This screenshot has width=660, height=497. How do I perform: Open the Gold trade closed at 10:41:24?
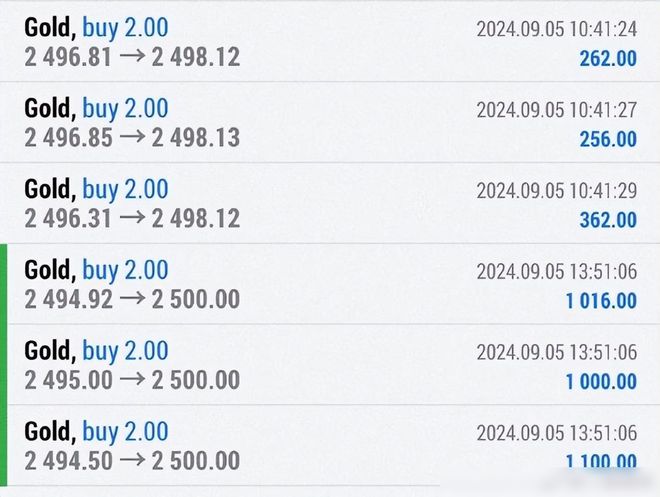pyautogui.click(x=330, y=42)
